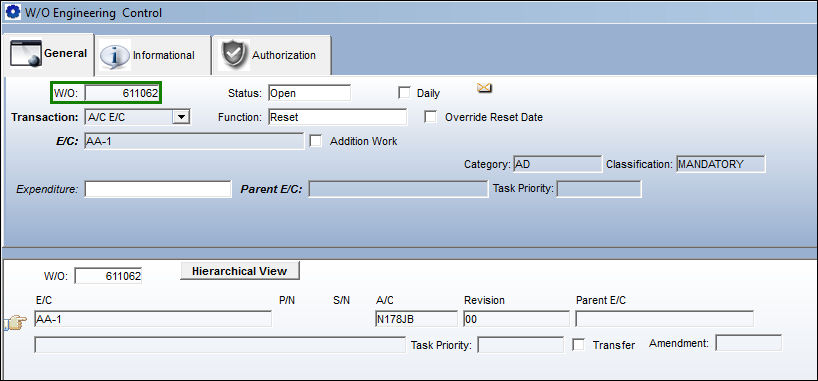Image resolution: width=818 pixels, height=381 pixels.
Task: Enable the Daily checkbox
Action: point(404,93)
